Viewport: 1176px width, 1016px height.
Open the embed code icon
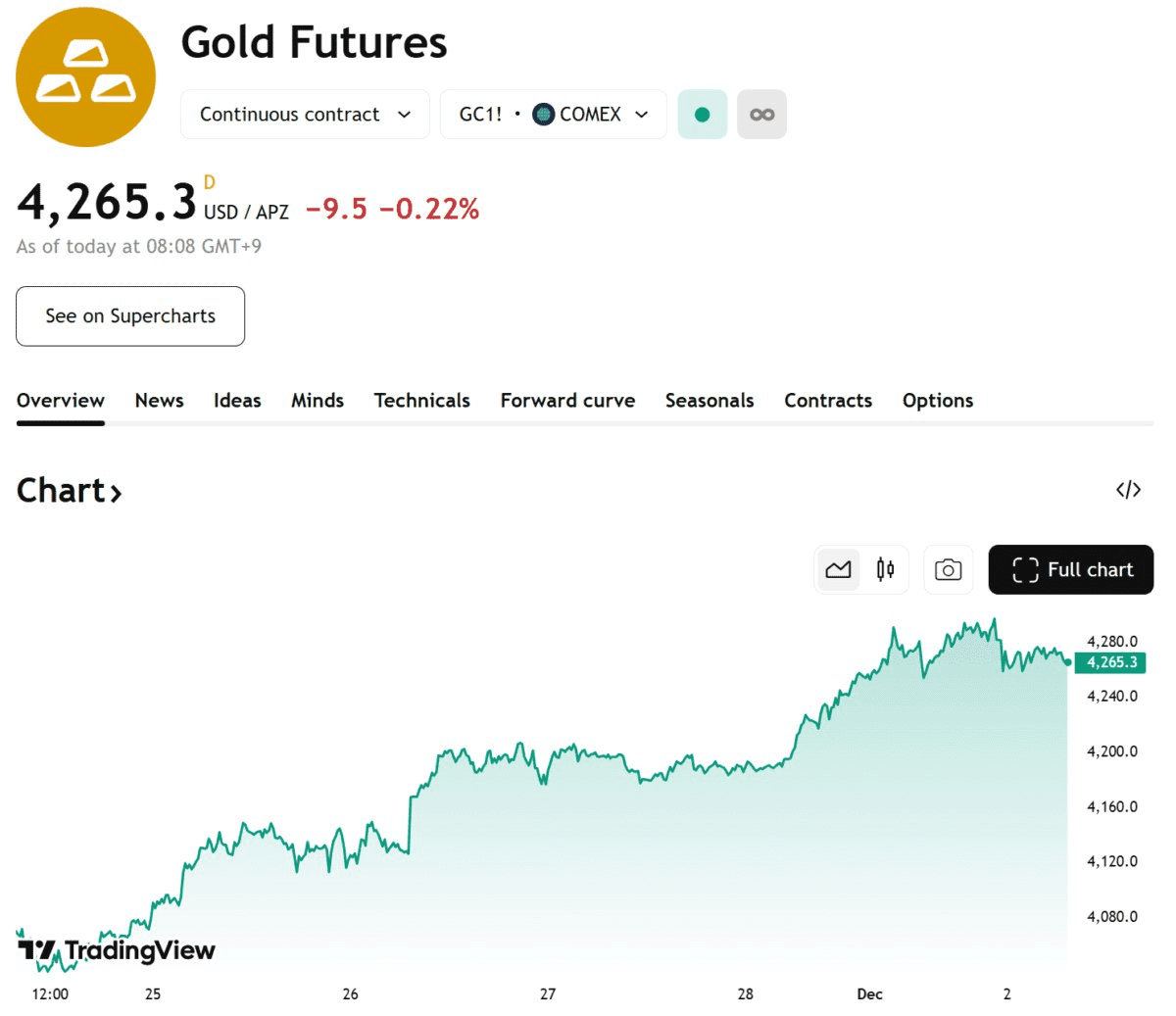point(1128,490)
